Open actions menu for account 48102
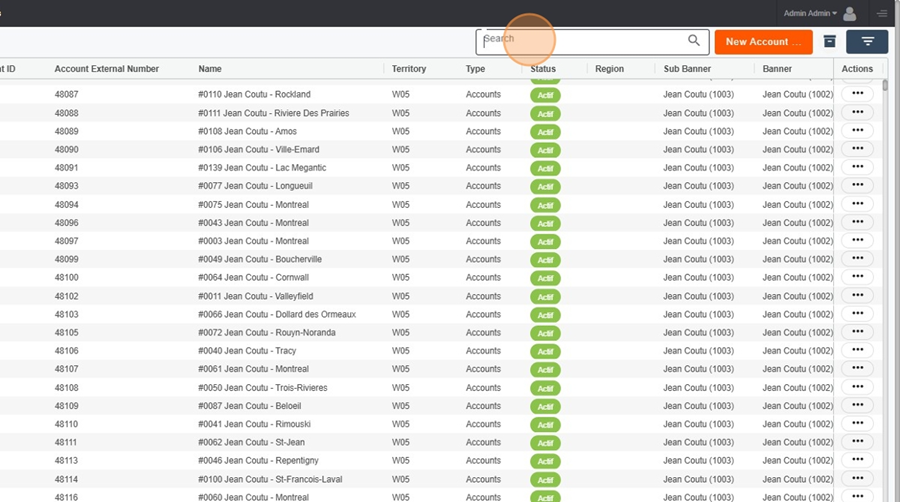This screenshot has width=900, height=502. pyautogui.click(x=858, y=295)
